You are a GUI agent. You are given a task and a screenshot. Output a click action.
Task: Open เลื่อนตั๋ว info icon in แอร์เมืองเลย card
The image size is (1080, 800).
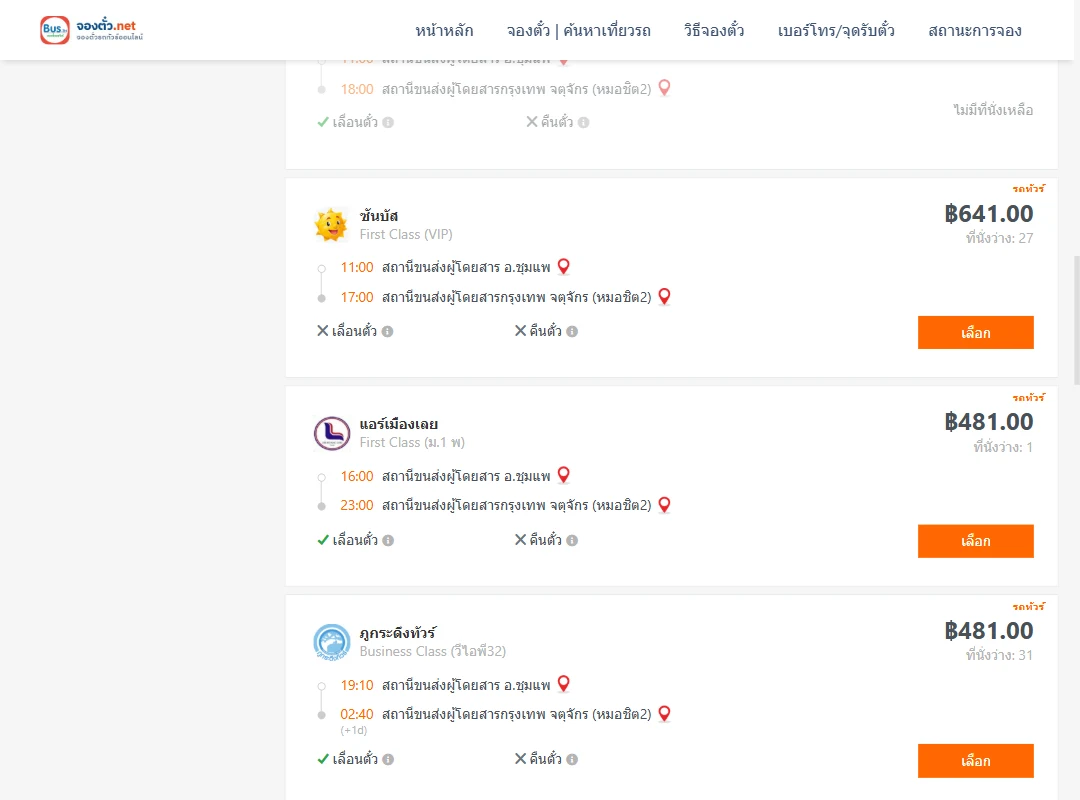[x=388, y=540]
